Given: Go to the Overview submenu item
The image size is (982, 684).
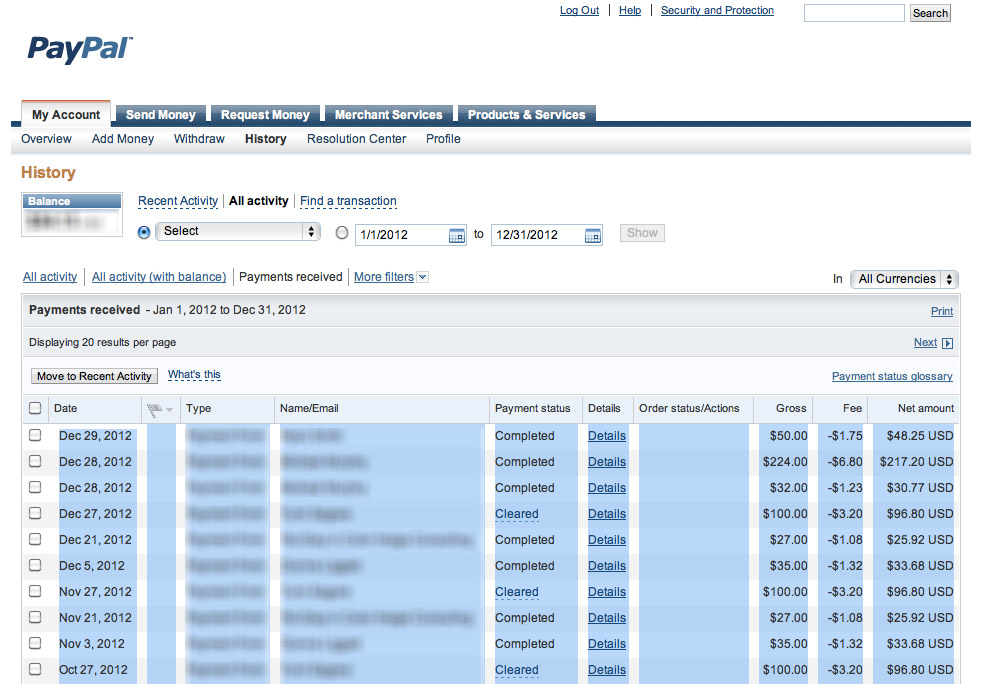Looking at the screenshot, I should coord(46,139).
